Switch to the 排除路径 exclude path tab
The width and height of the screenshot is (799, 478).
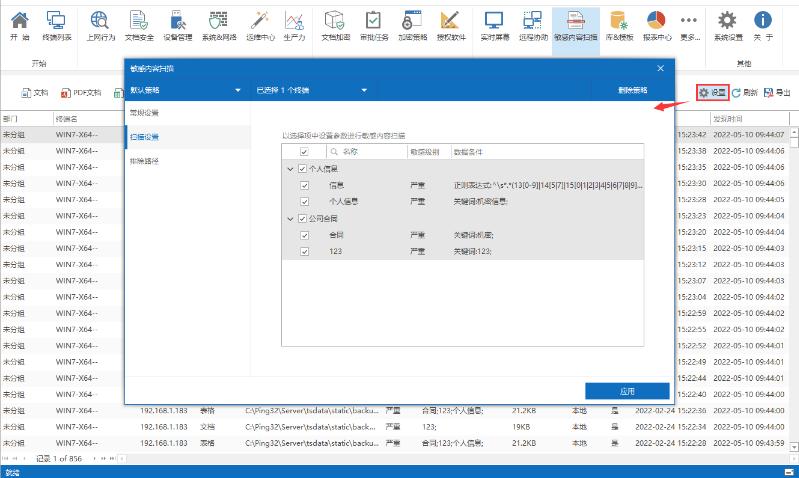tap(144, 161)
